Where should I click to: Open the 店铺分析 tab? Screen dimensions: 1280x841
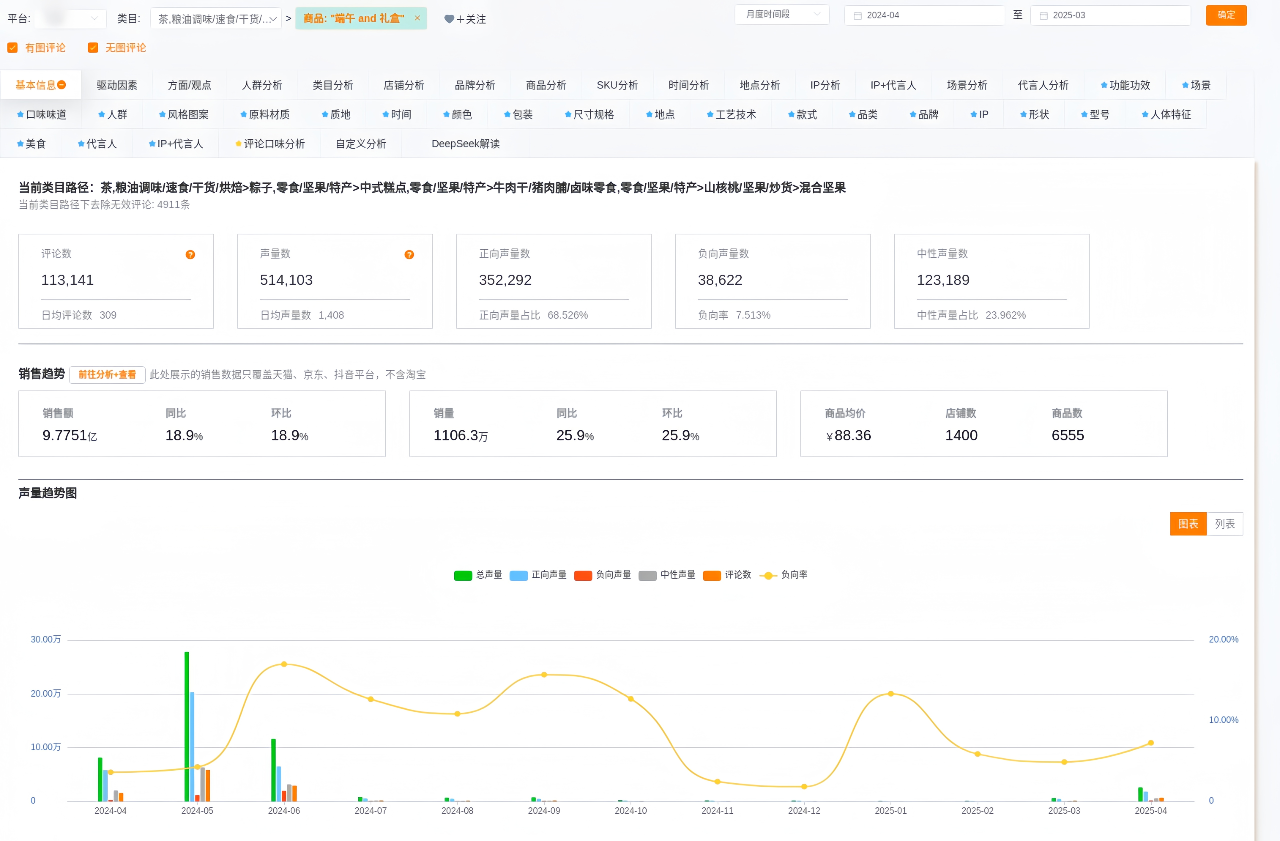pos(404,85)
